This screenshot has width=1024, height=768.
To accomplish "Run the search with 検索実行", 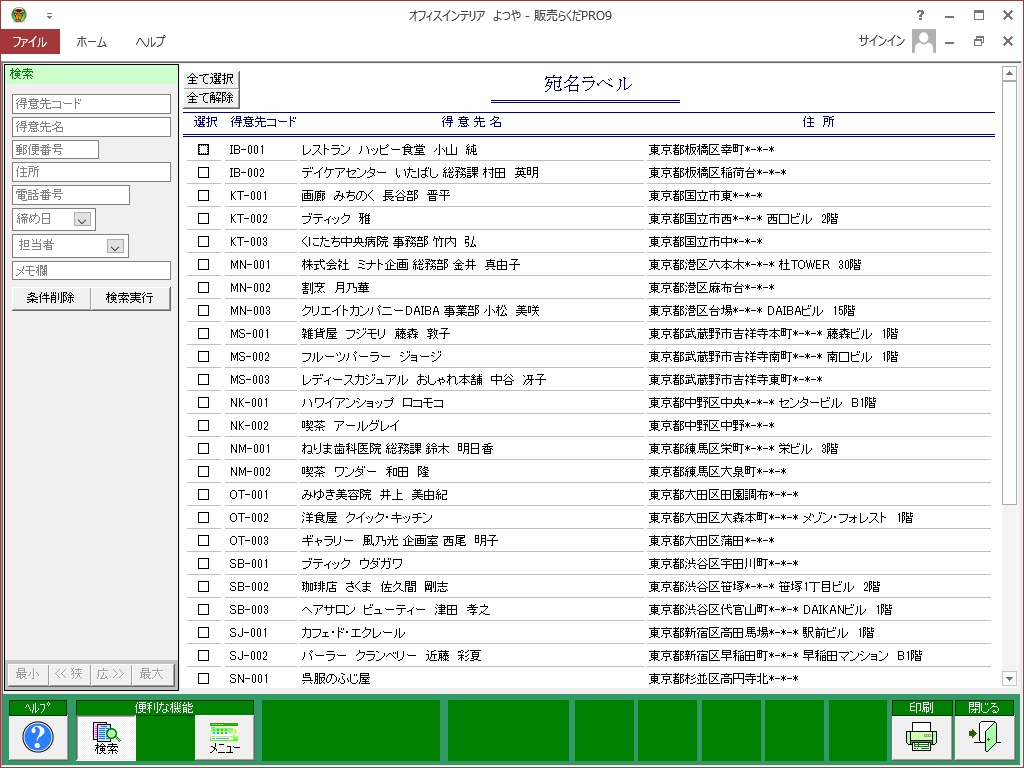I will [130, 298].
